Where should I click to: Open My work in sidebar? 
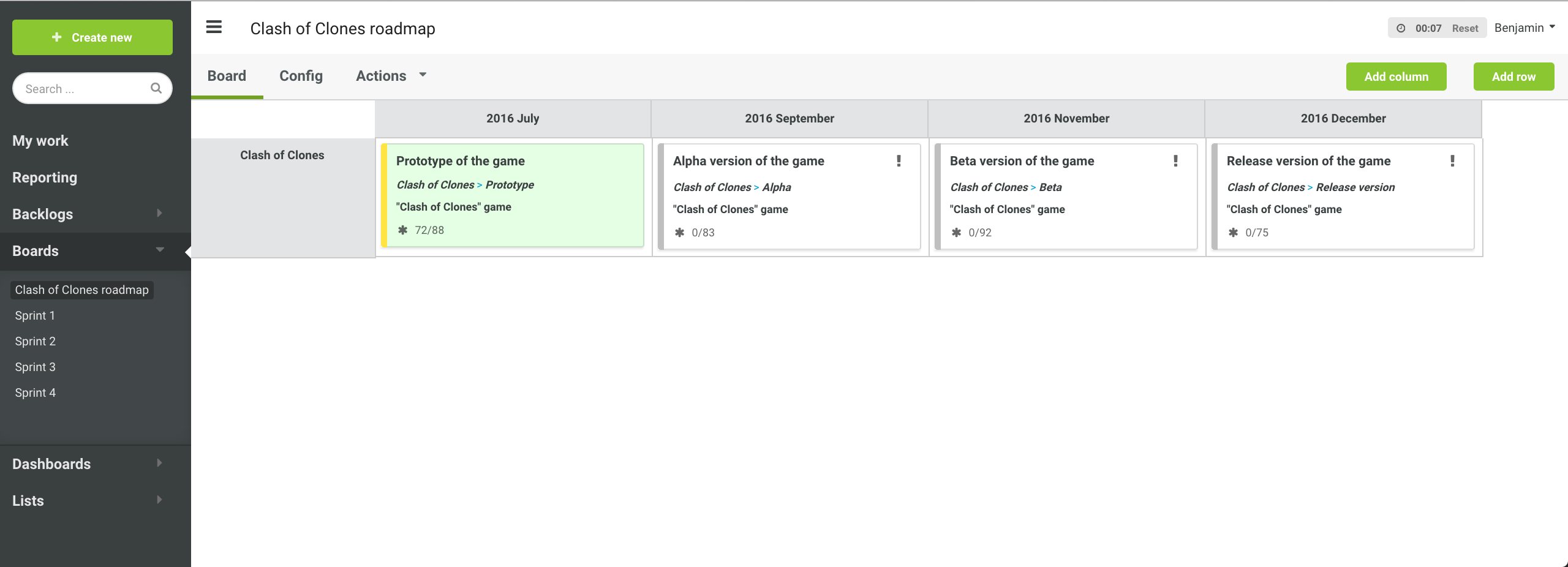tap(40, 141)
